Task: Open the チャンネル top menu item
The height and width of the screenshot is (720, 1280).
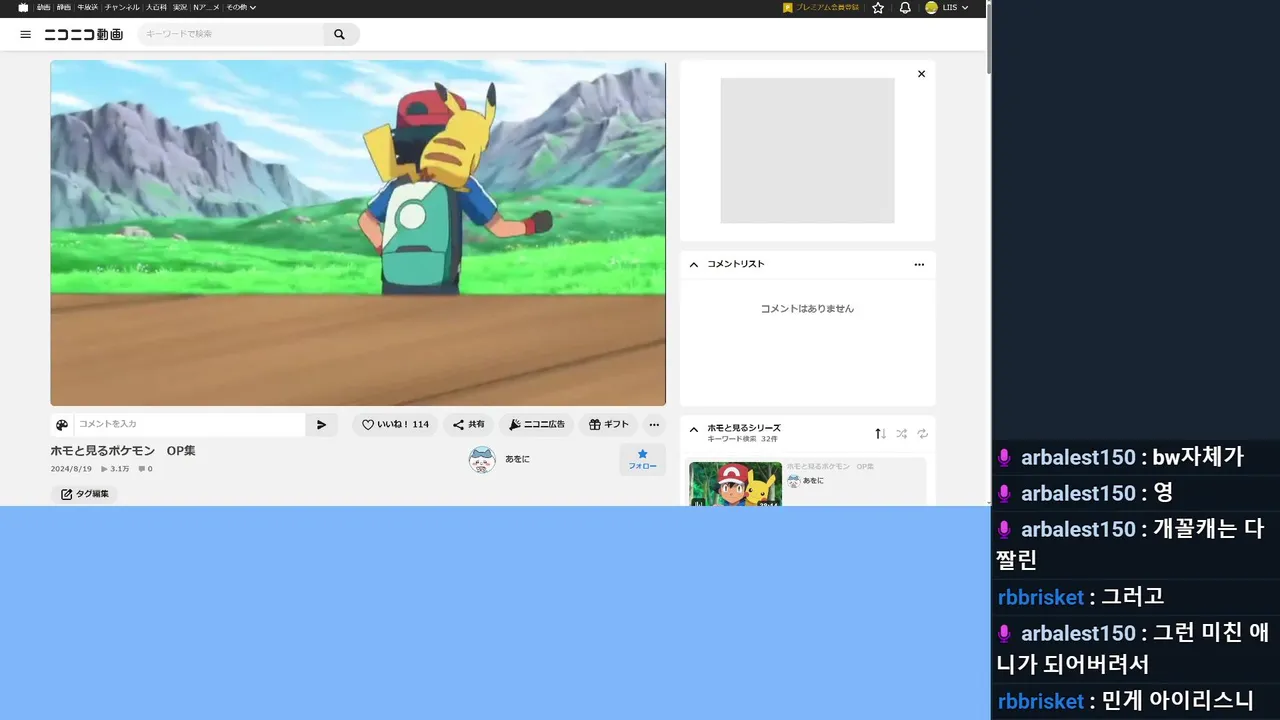Action: [122, 7]
